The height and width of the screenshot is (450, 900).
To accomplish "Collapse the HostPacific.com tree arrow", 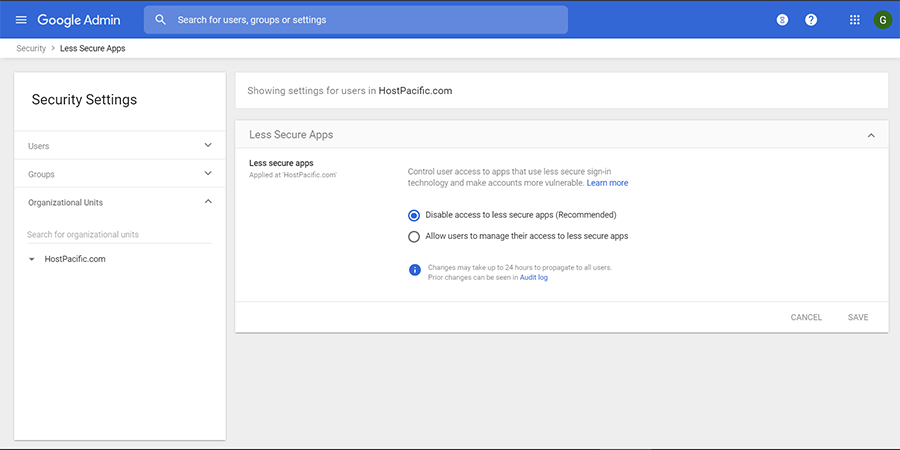I will [32, 259].
